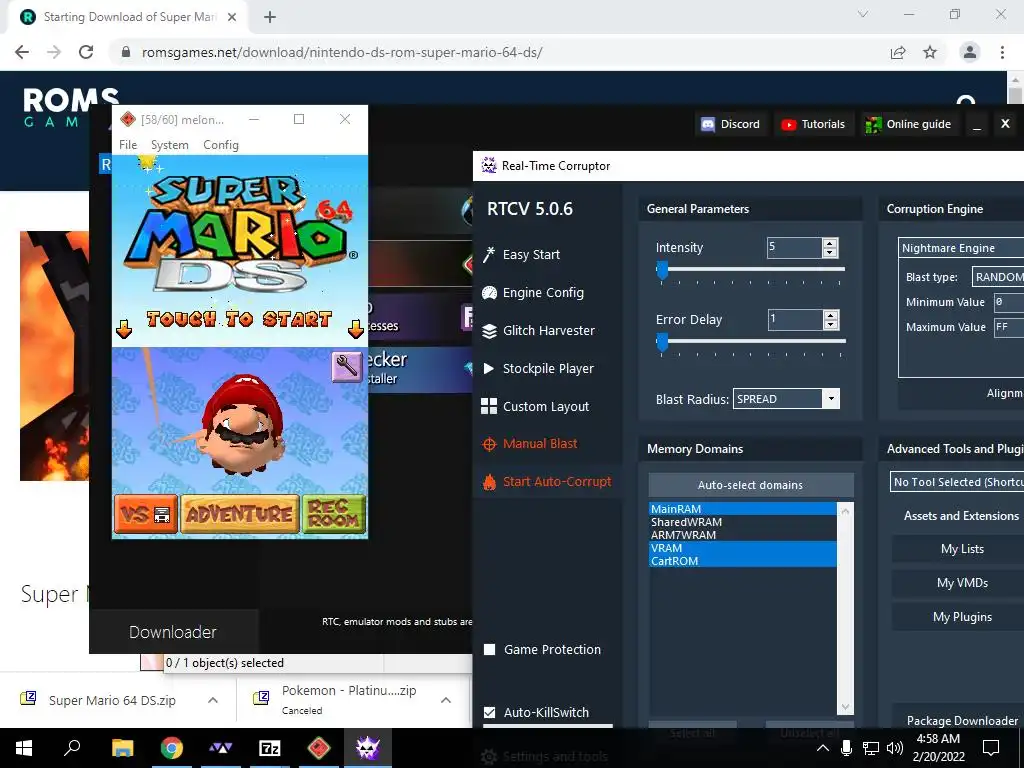
Task: Select VRAM memory domain
Action: pos(743,548)
